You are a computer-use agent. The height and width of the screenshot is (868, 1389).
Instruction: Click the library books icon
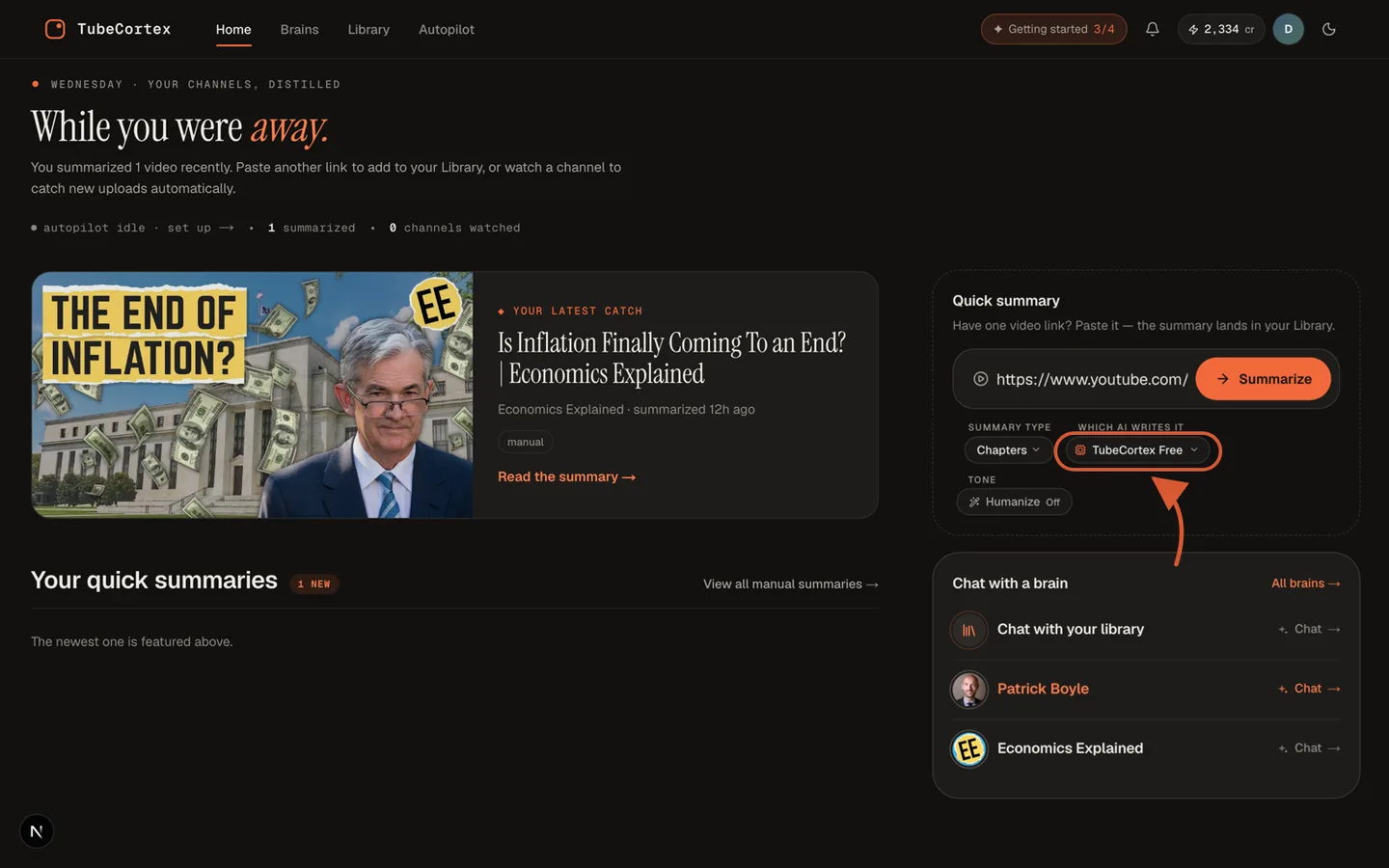pos(969,630)
